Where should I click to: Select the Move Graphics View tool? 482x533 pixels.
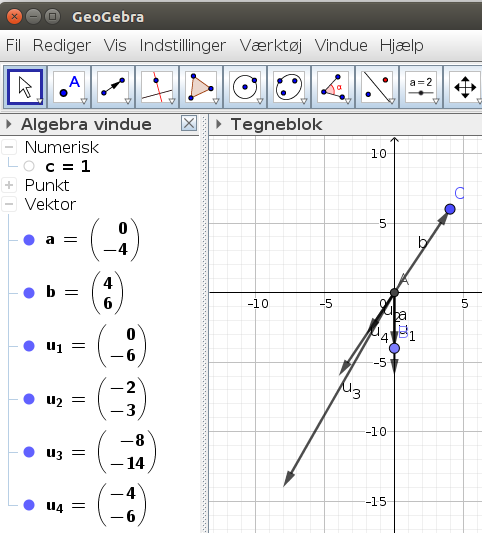(x=464, y=87)
